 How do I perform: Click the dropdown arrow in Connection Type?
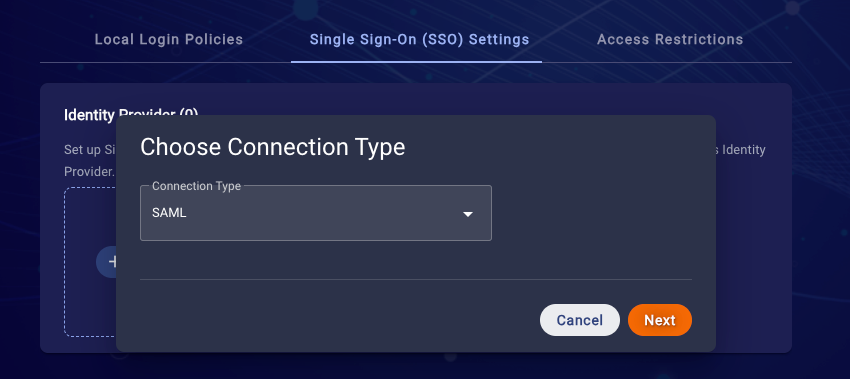coord(468,214)
